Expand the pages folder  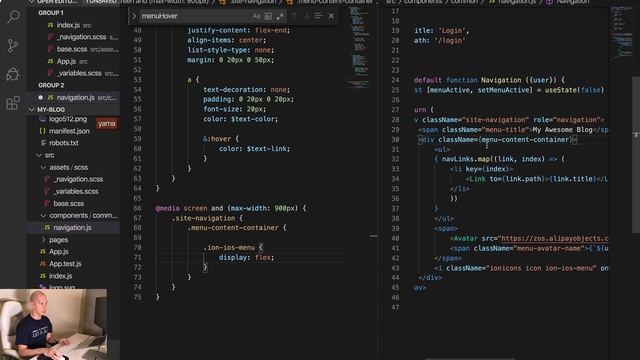pos(74,240)
